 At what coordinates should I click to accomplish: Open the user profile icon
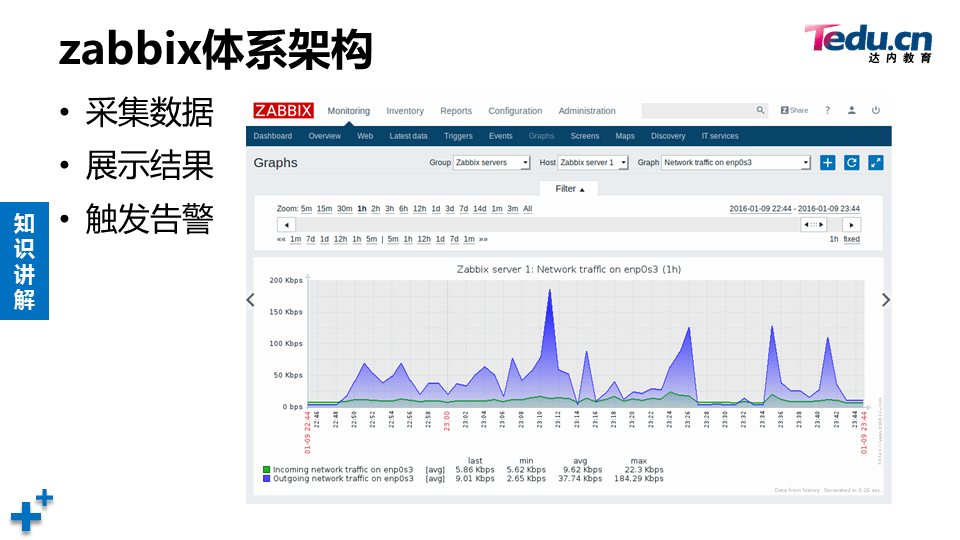(851, 110)
